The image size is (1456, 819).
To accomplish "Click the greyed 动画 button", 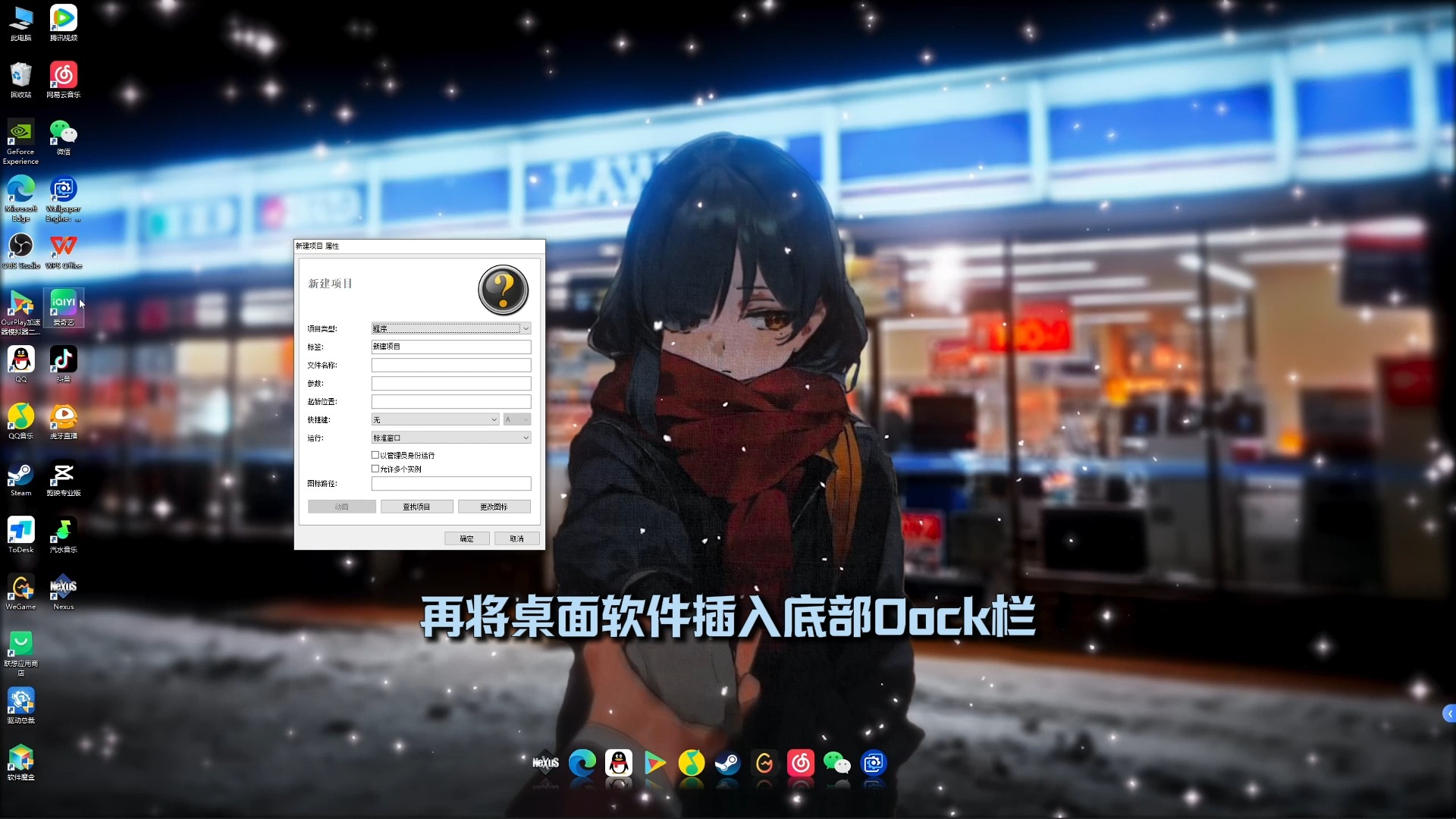I will pyautogui.click(x=342, y=507).
